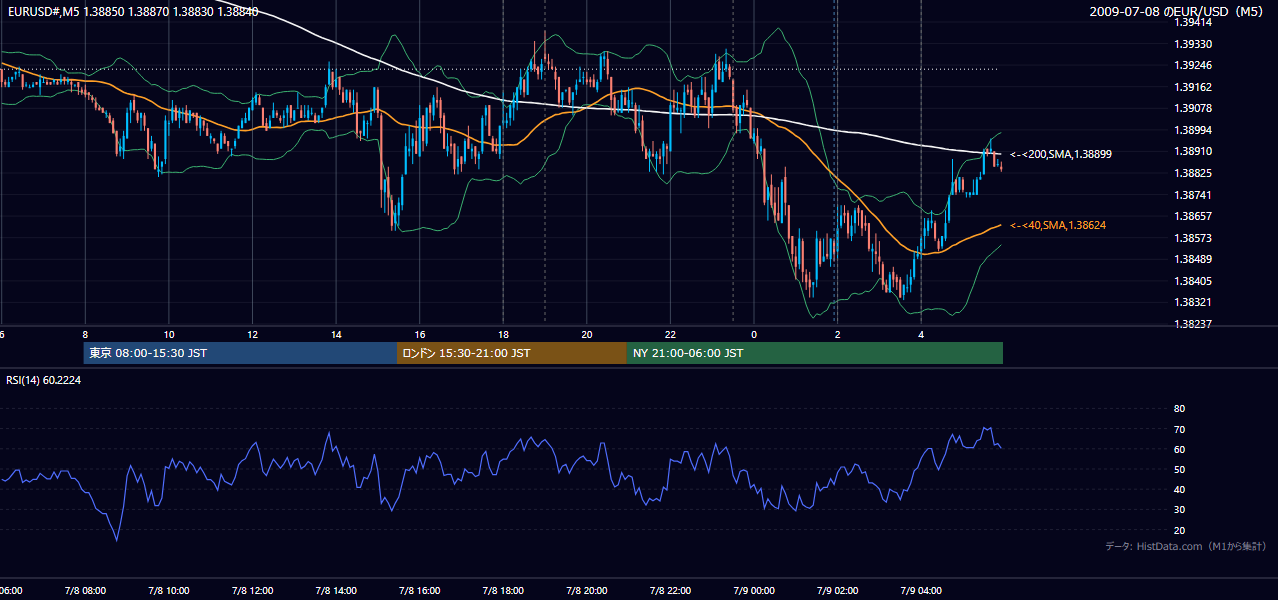Click price axis value 1.38994
Image resolution: width=1278 pixels, height=600 pixels.
click(1193, 130)
